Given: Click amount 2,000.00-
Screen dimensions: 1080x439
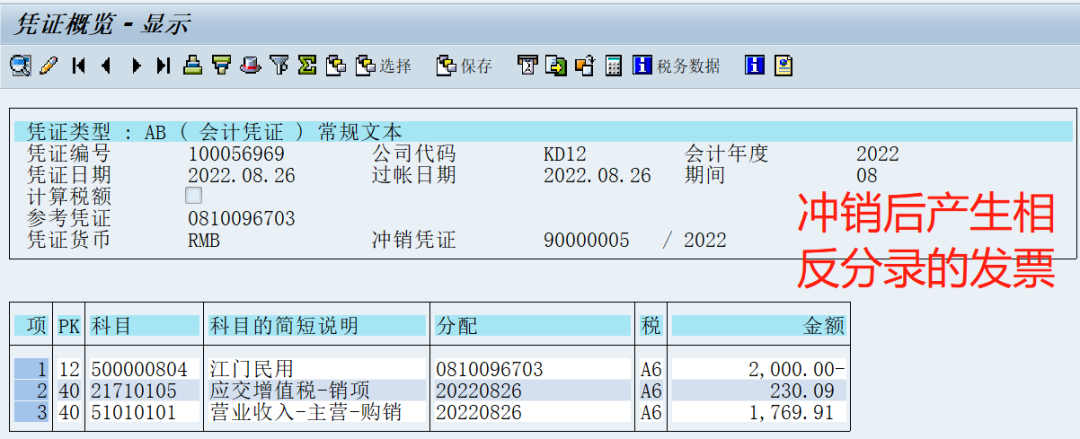Looking at the screenshot, I should click(796, 369).
